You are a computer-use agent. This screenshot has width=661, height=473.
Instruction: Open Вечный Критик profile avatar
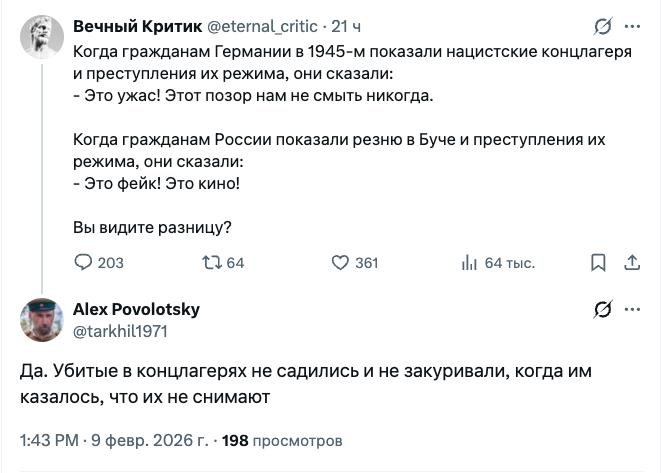pyautogui.click(x=42, y=37)
